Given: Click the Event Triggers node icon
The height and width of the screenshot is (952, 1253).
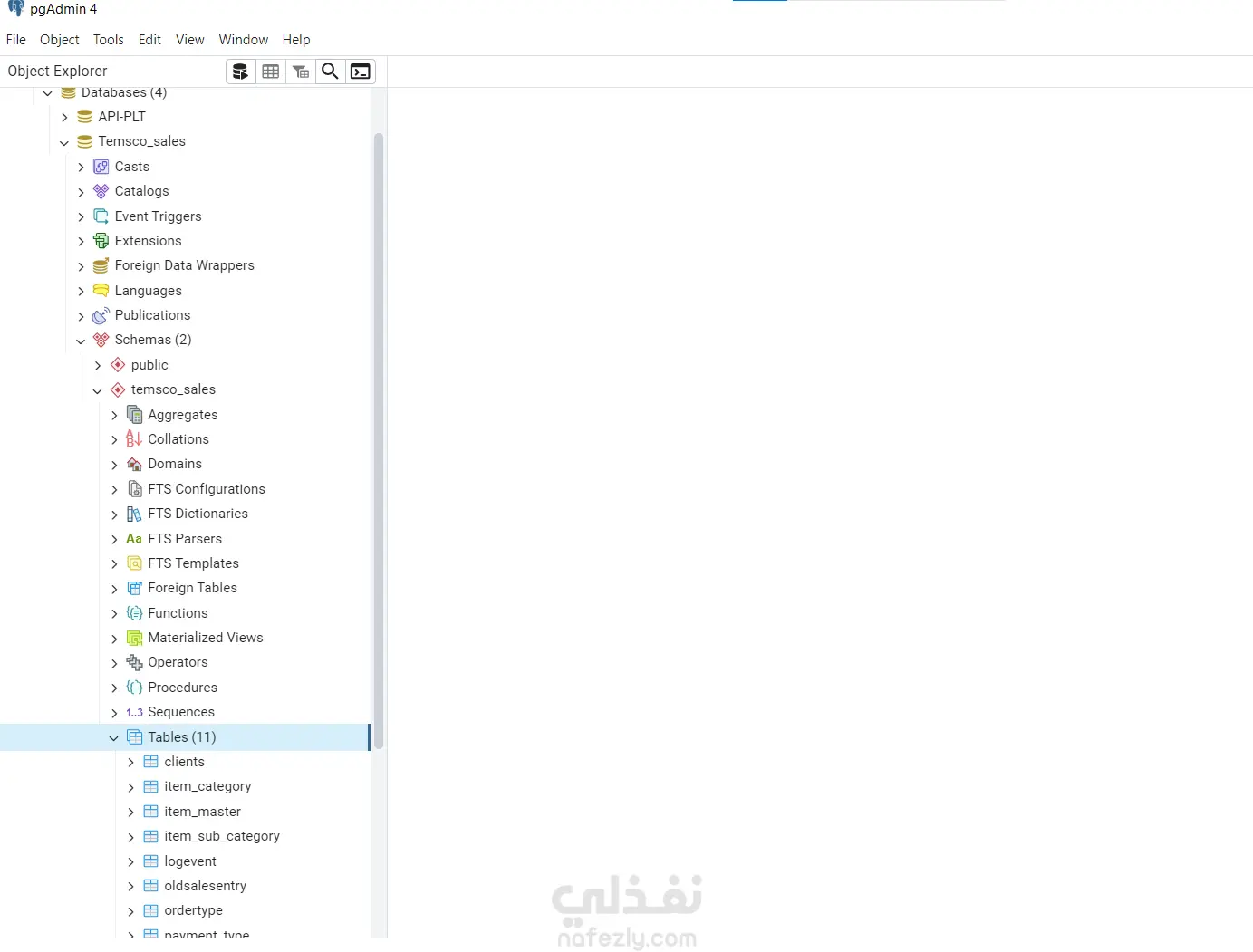Looking at the screenshot, I should 101,216.
